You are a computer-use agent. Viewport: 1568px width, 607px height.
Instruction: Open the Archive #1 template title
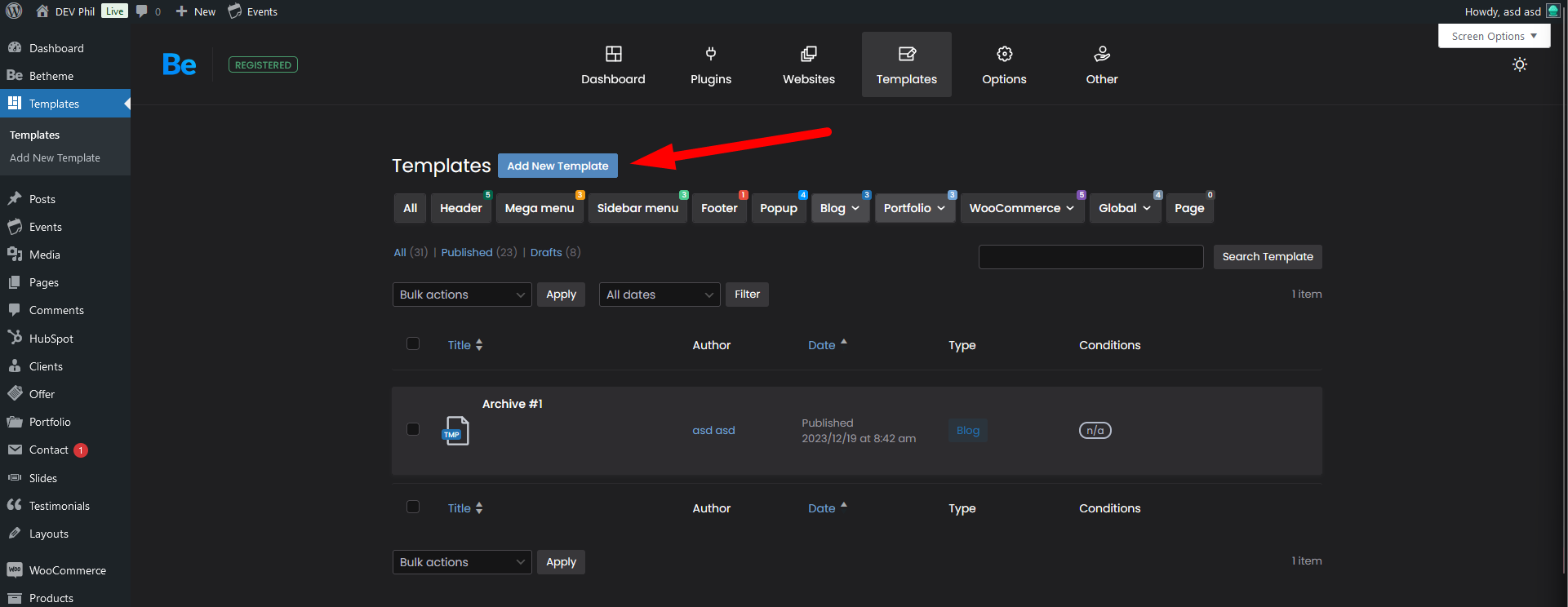tap(513, 404)
